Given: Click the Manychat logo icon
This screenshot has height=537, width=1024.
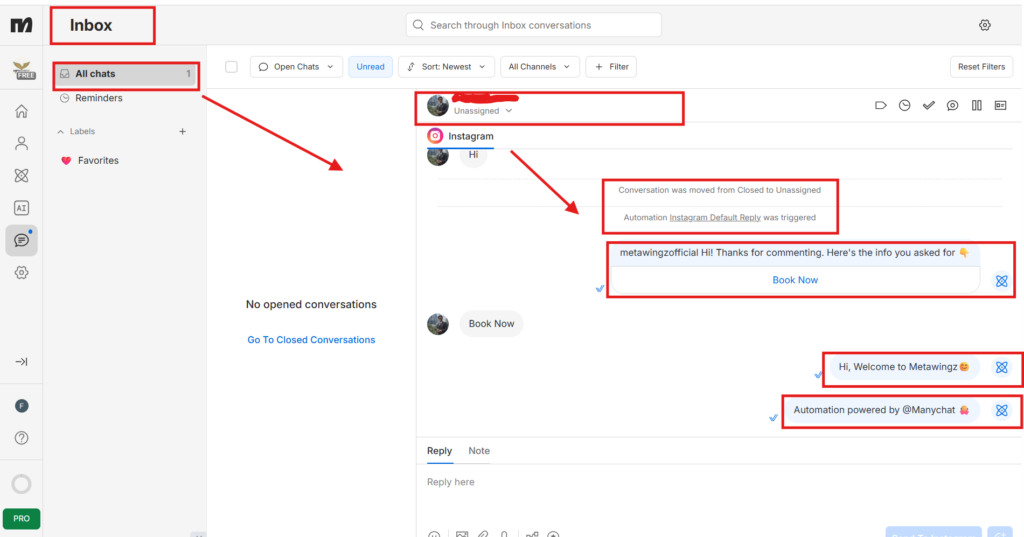Looking at the screenshot, I should [22, 25].
